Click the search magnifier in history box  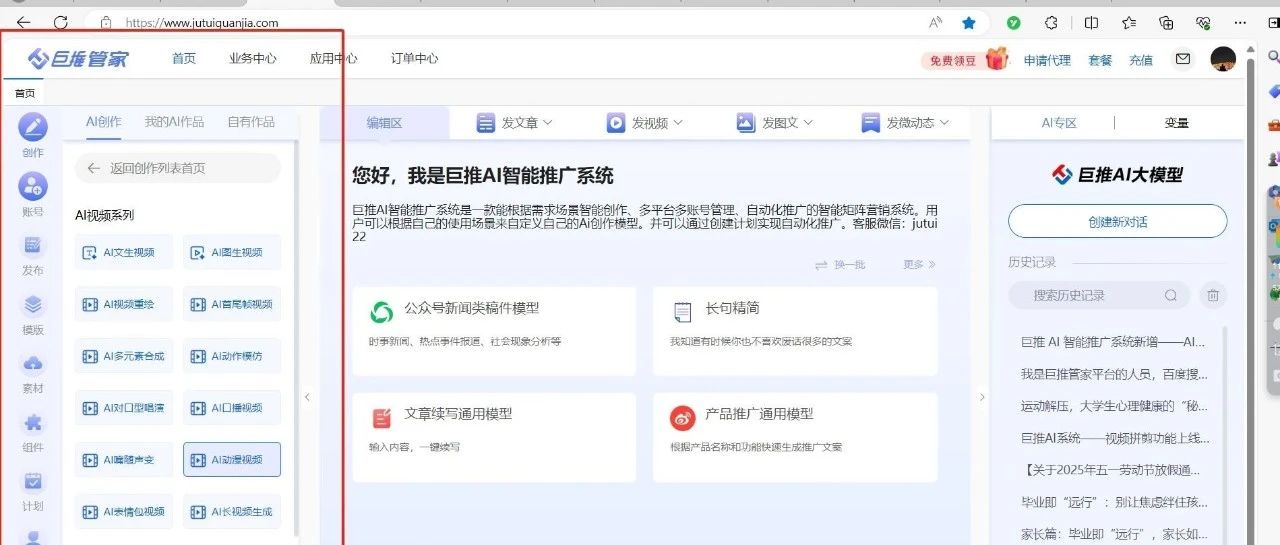tap(1171, 296)
